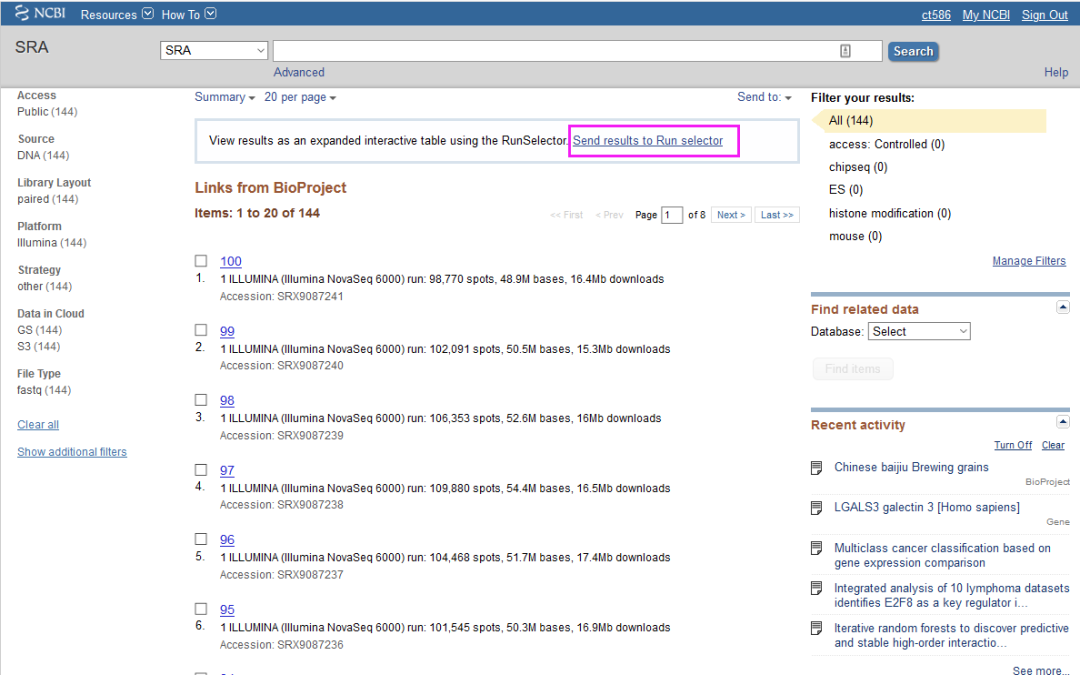Click document icon beside LGALS3 galectin 3
1080x675 pixels.
(817, 508)
